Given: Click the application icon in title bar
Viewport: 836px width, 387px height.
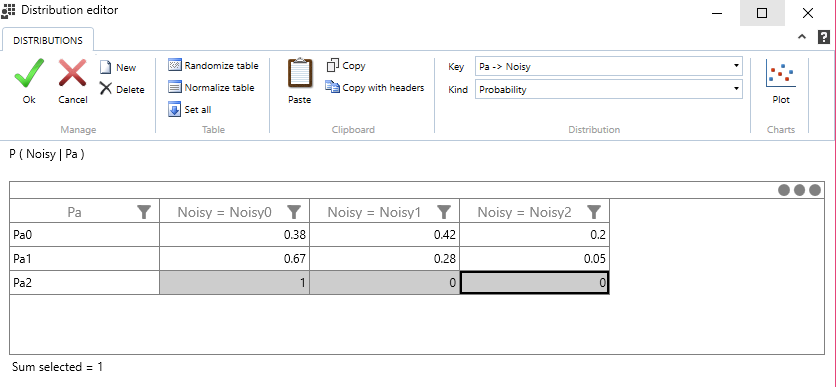Looking at the screenshot, I should point(9,11).
